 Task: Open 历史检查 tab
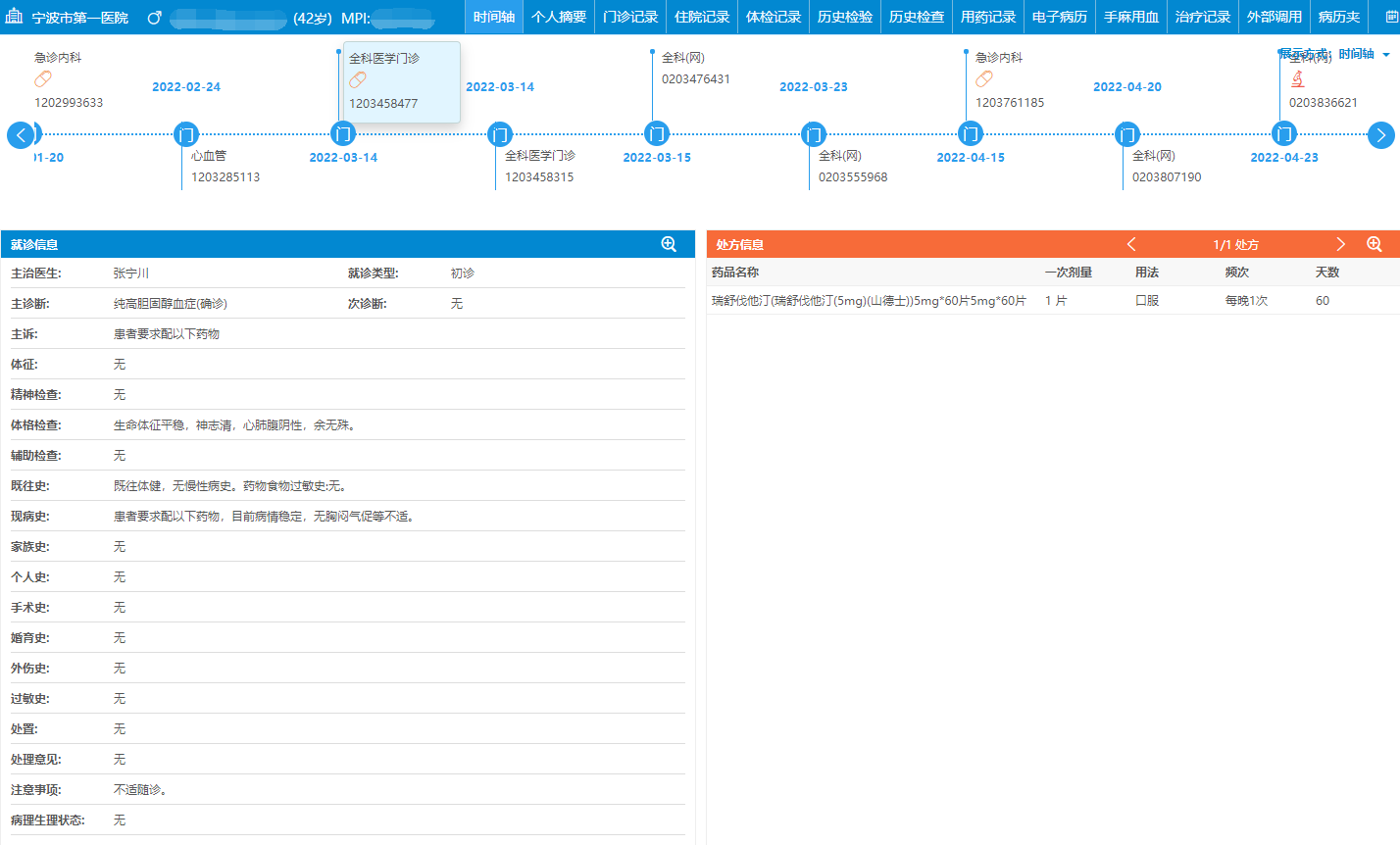click(x=917, y=17)
